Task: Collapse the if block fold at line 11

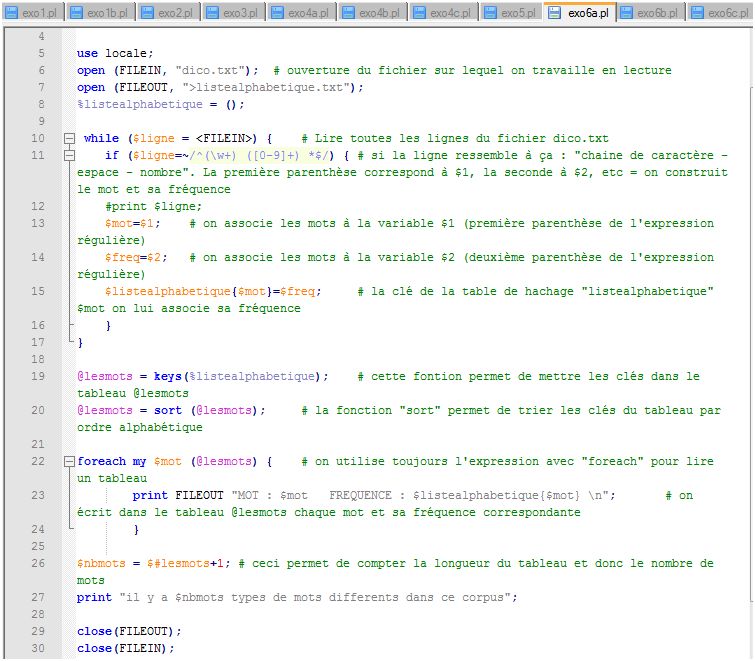Action: (69, 156)
